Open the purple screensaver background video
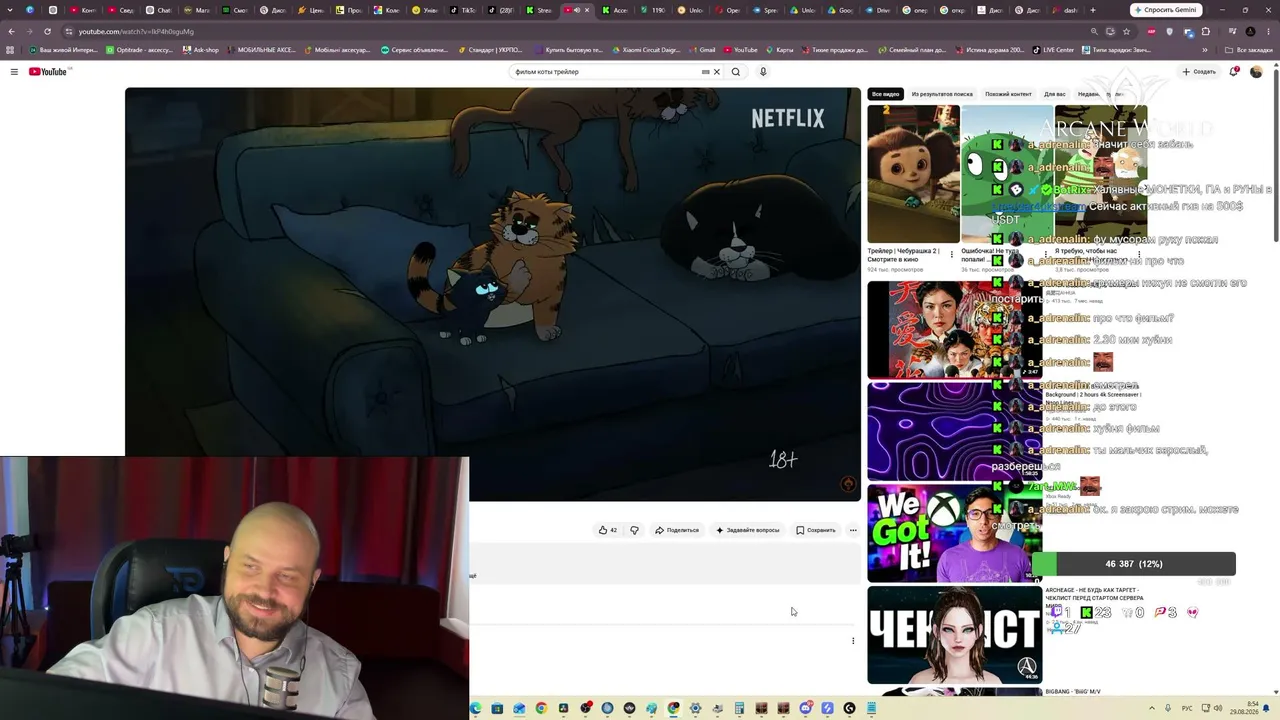The image size is (1280, 720). click(954, 431)
